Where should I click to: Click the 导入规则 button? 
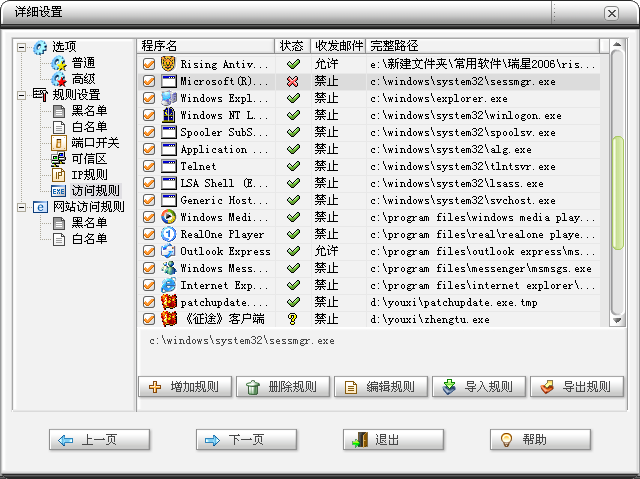point(479,387)
